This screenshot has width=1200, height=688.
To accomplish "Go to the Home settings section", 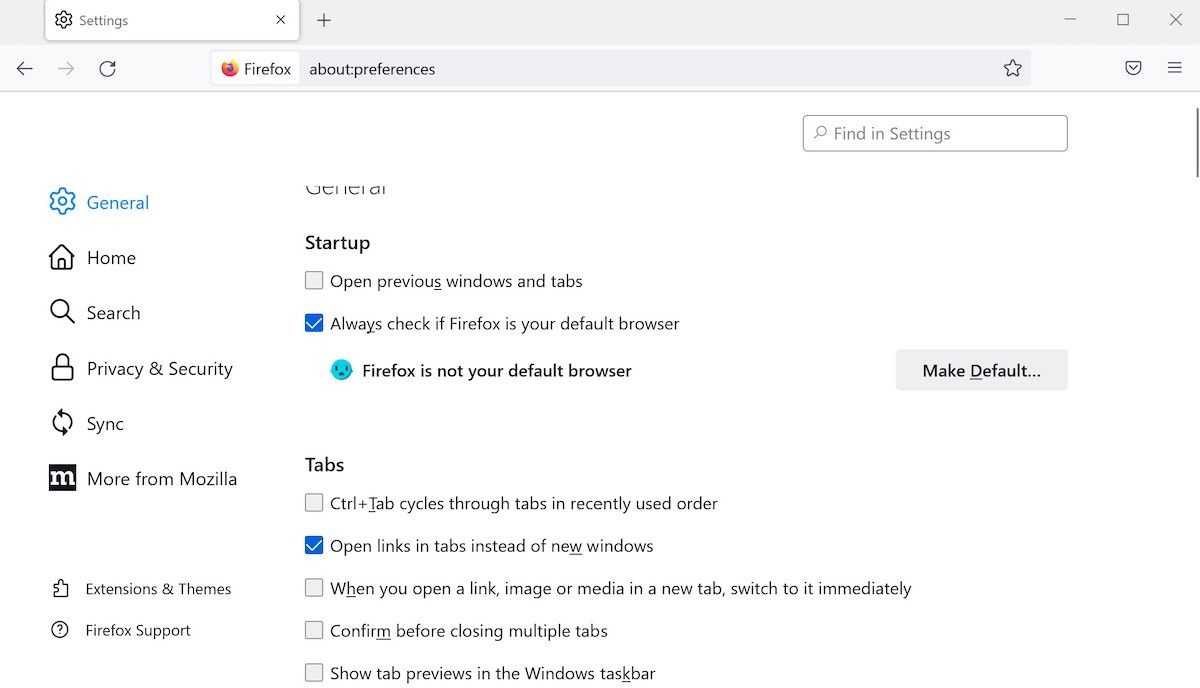I will [110, 258].
